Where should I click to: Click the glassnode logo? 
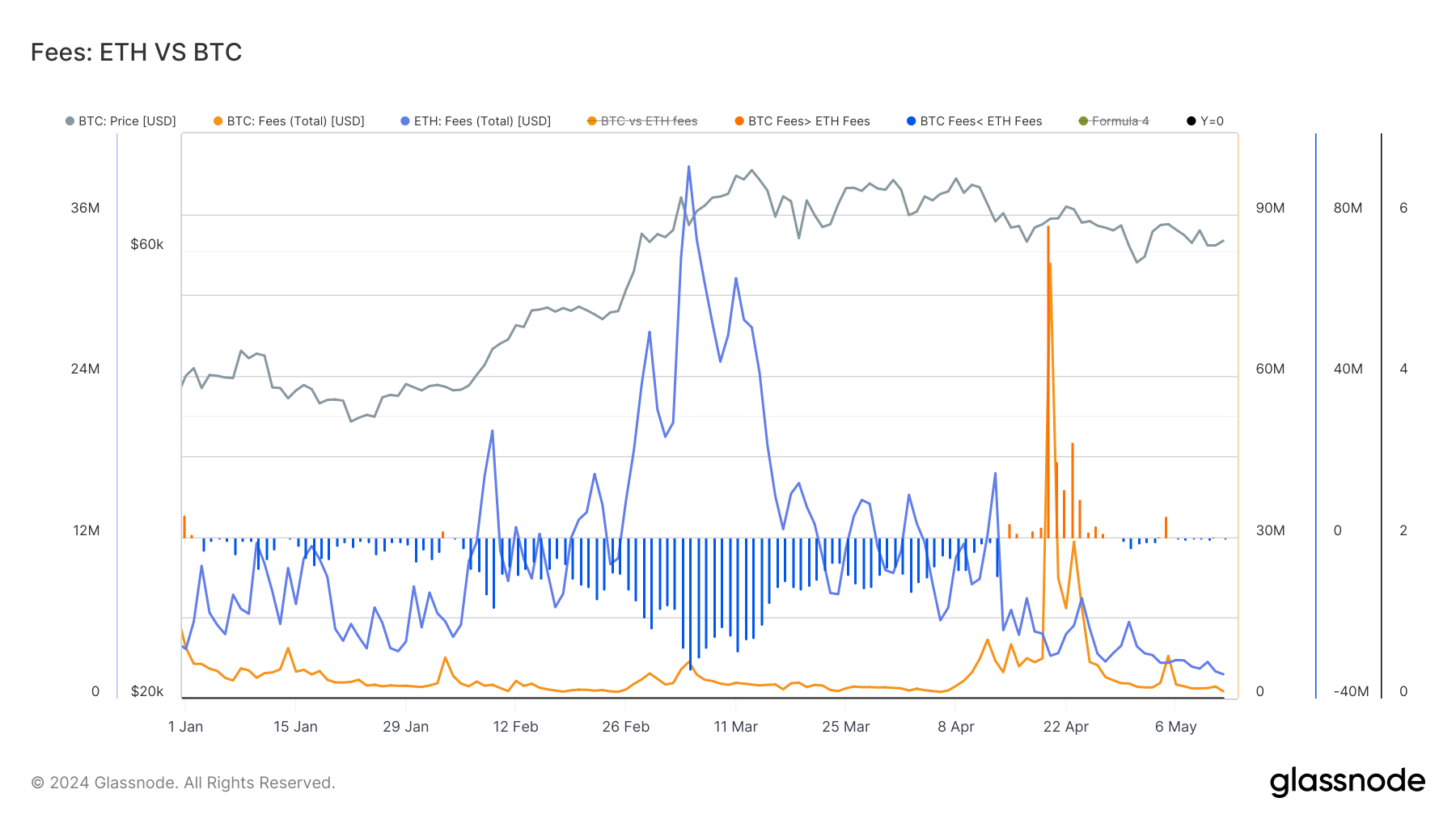(x=1347, y=782)
